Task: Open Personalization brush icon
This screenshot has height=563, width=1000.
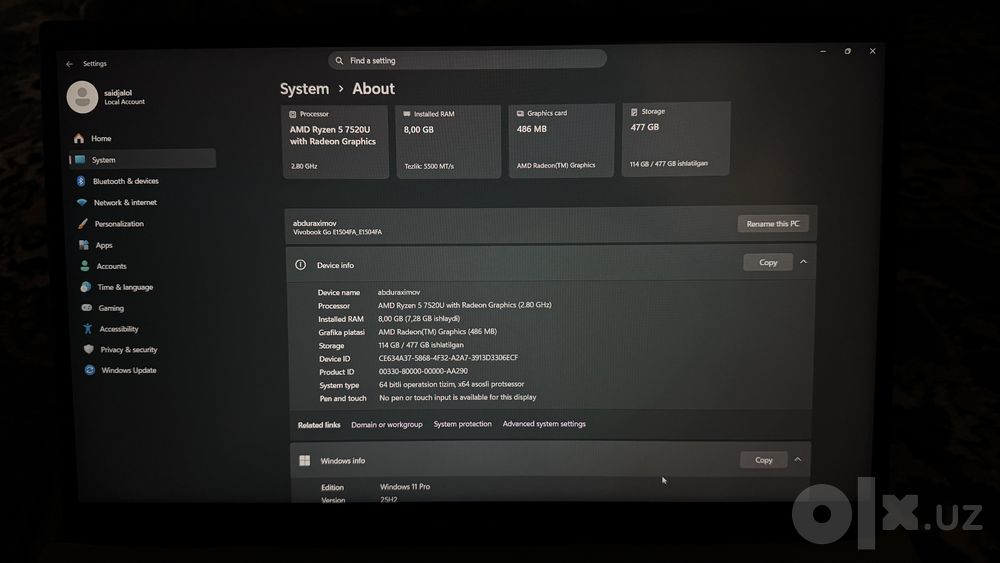Action: 82,224
